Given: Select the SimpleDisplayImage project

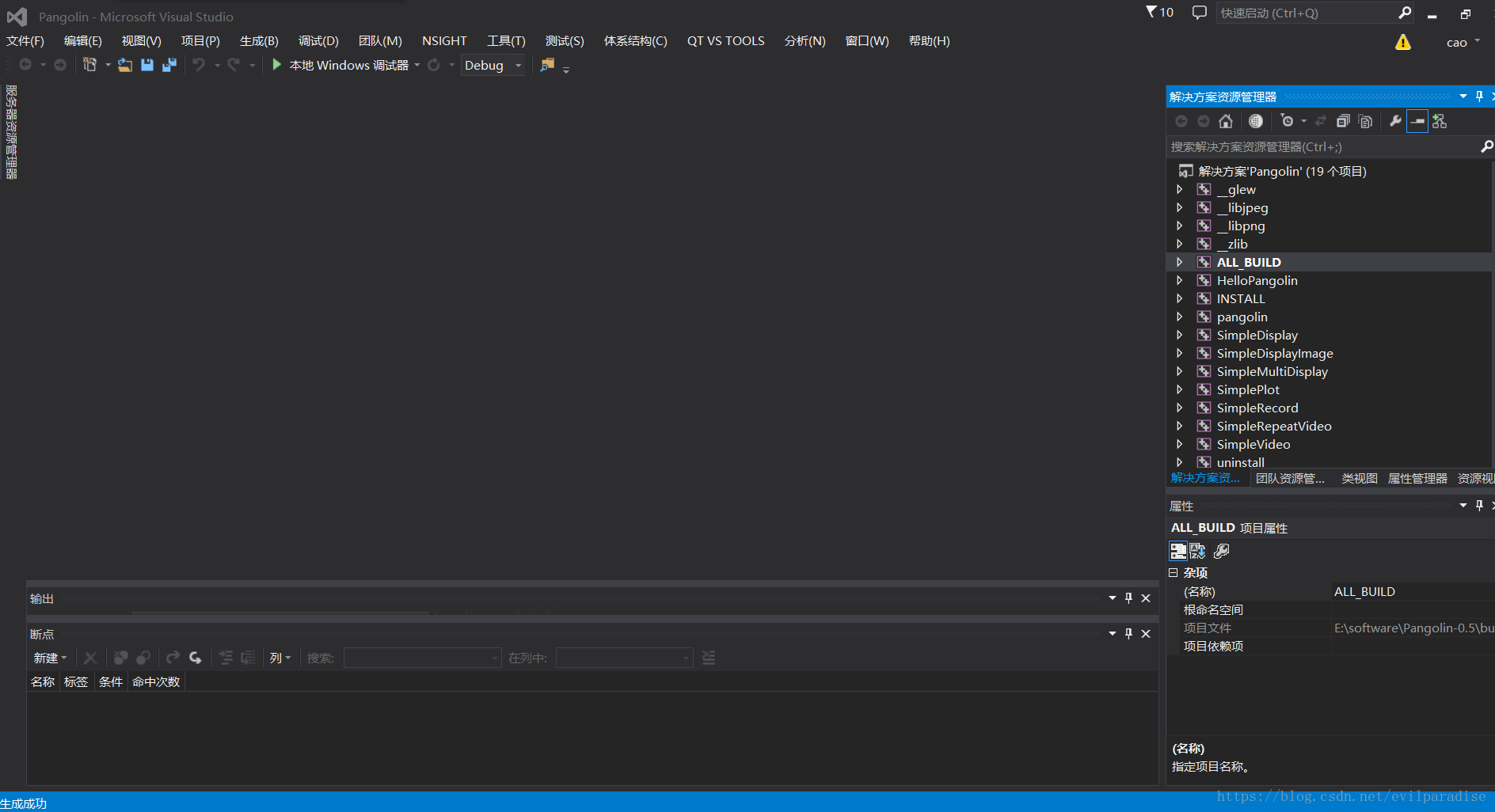Looking at the screenshot, I should [x=1275, y=353].
